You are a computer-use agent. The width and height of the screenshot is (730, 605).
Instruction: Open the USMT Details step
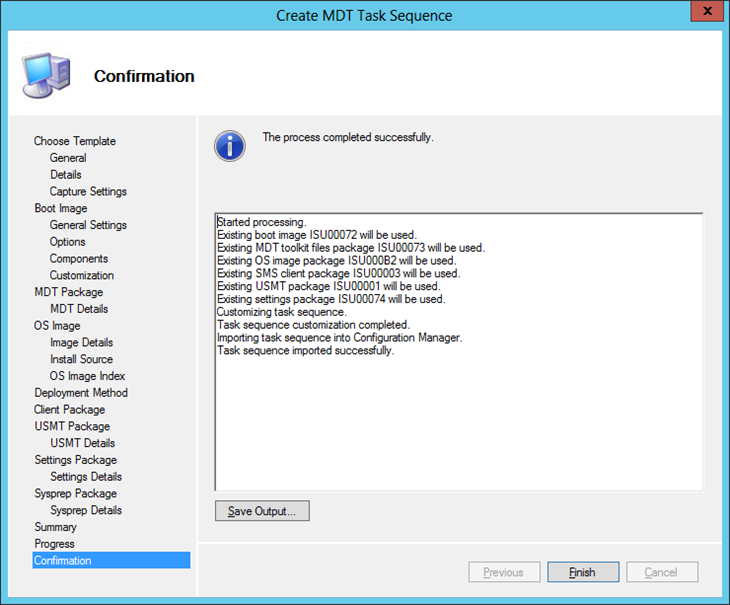click(x=83, y=443)
